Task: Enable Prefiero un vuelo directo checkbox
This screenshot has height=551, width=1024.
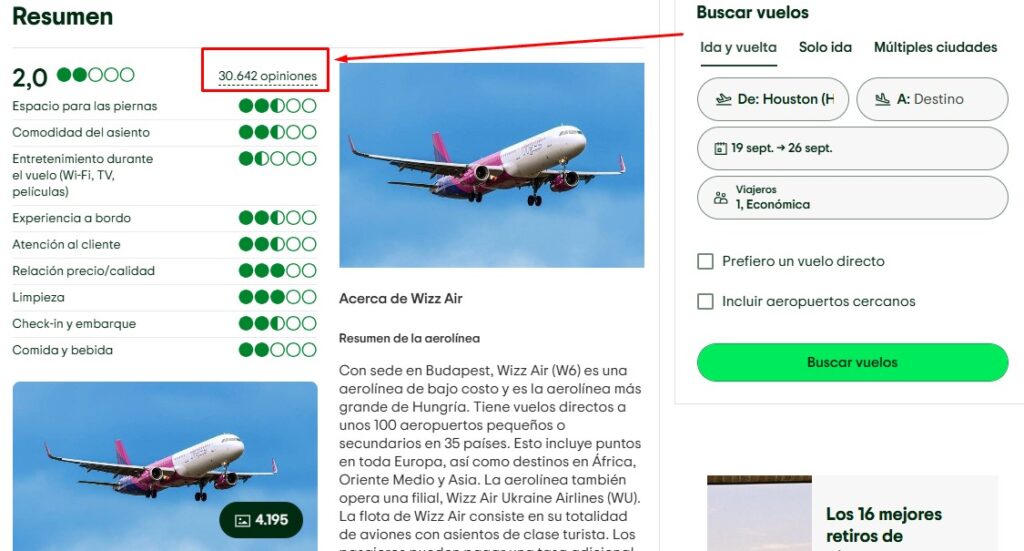Action: [x=705, y=261]
